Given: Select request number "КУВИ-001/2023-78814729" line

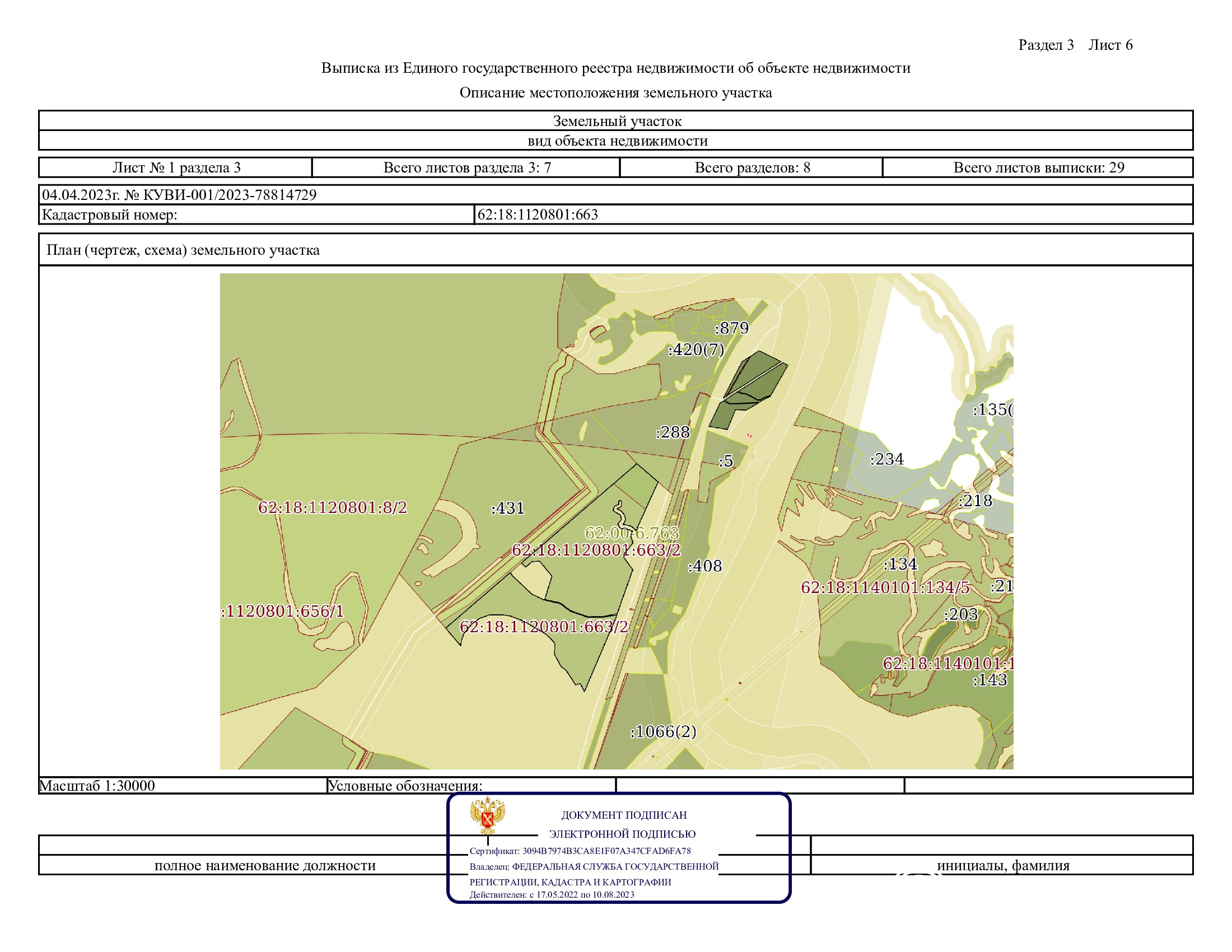Looking at the screenshot, I should pyautogui.click(x=179, y=195).
